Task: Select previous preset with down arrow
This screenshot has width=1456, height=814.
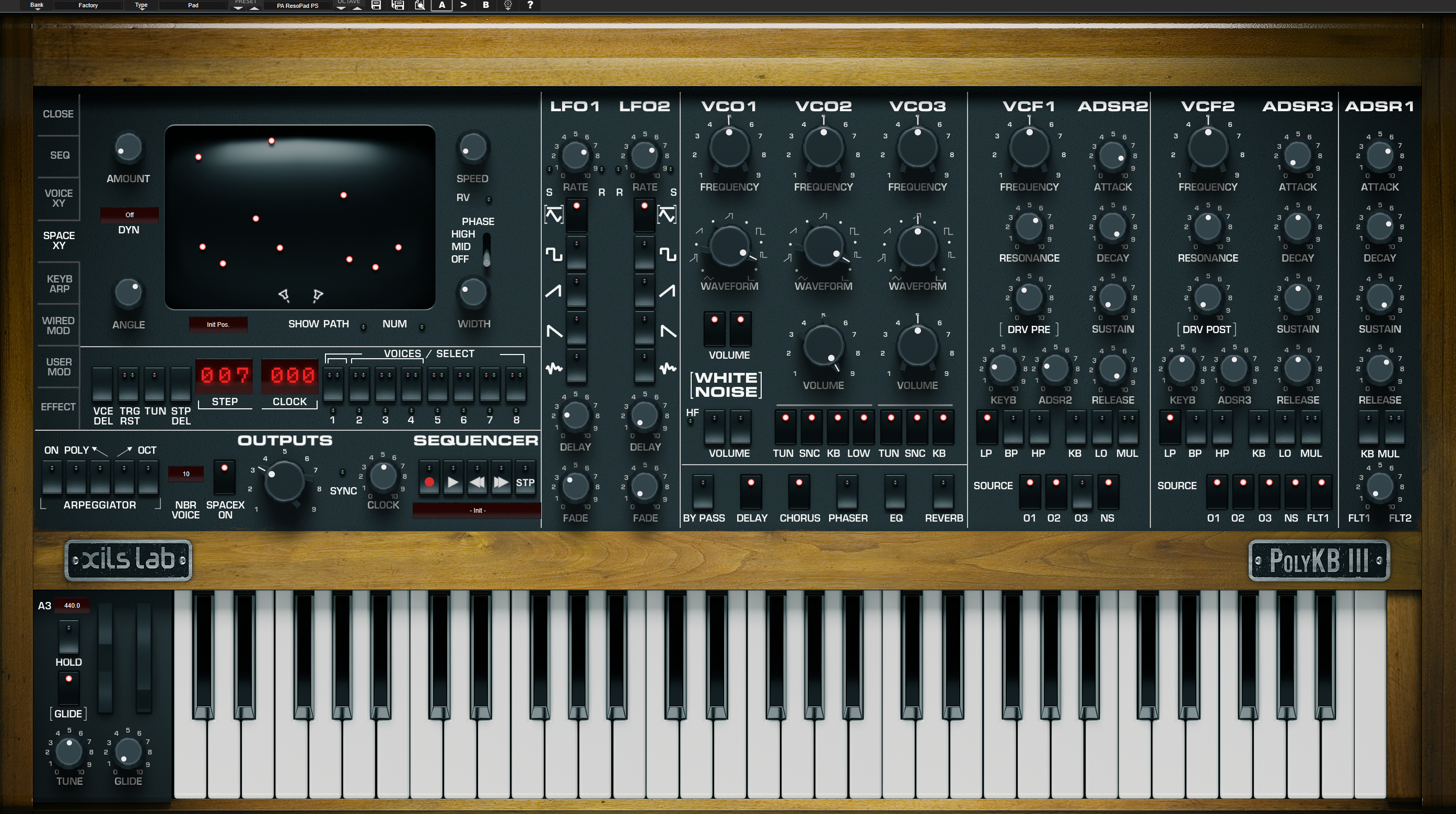Action: pyautogui.click(x=239, y=8)
